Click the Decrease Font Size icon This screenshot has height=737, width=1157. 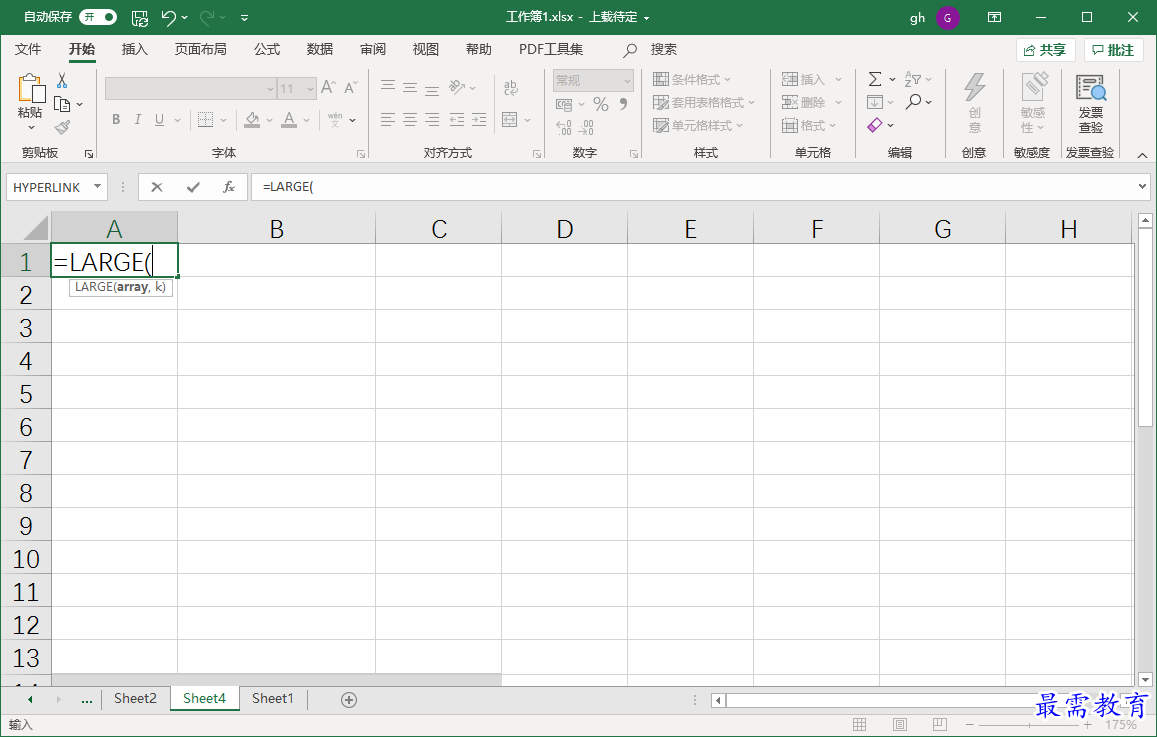coord(351,87)
